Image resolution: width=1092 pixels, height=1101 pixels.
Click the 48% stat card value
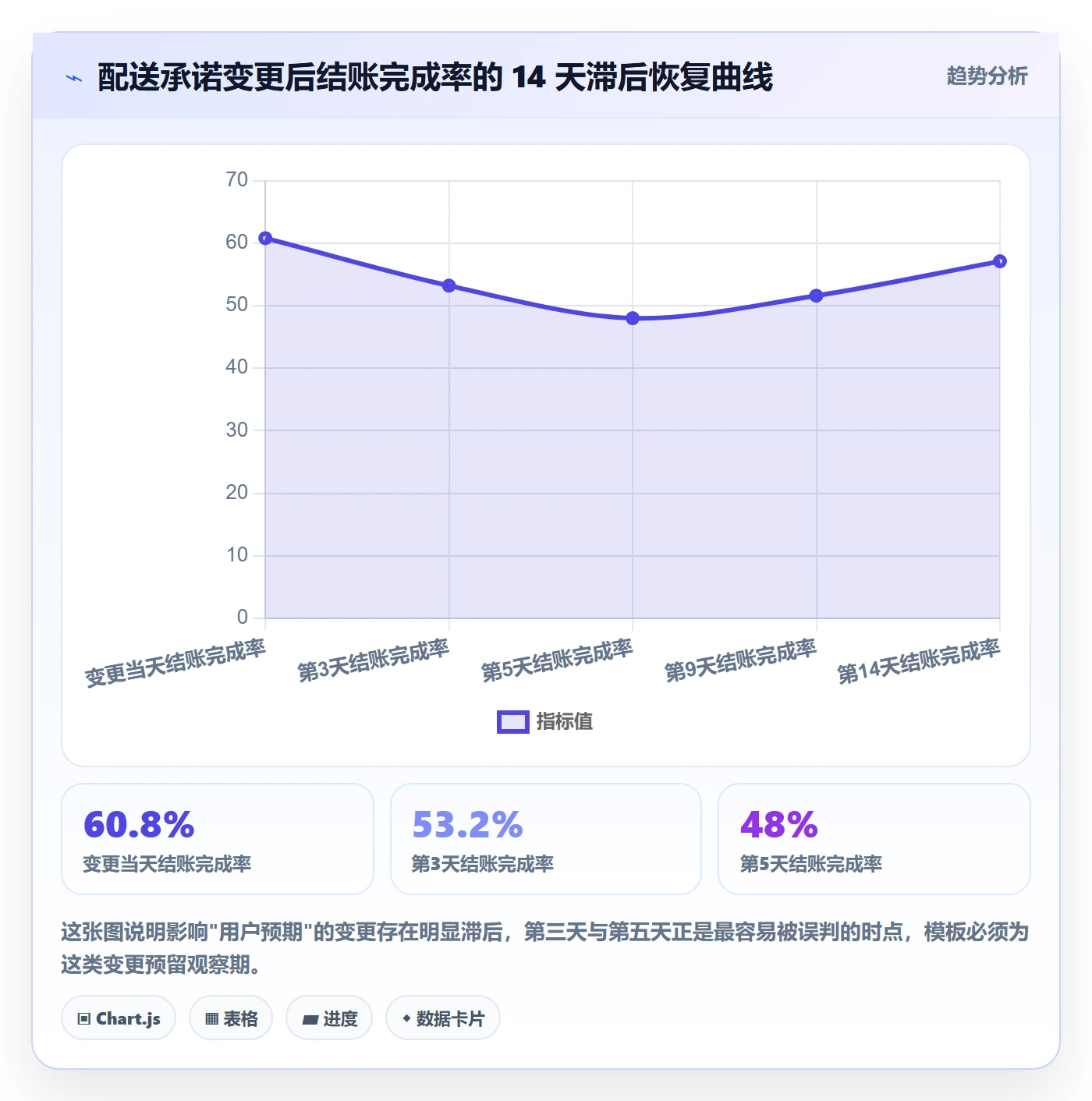(x=779, y=825)
